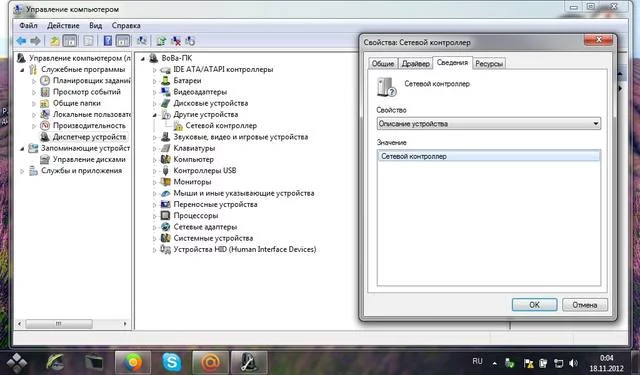
Task: Toggle the show/hide console tree toolbar icon
Action: tap(70, 41)
